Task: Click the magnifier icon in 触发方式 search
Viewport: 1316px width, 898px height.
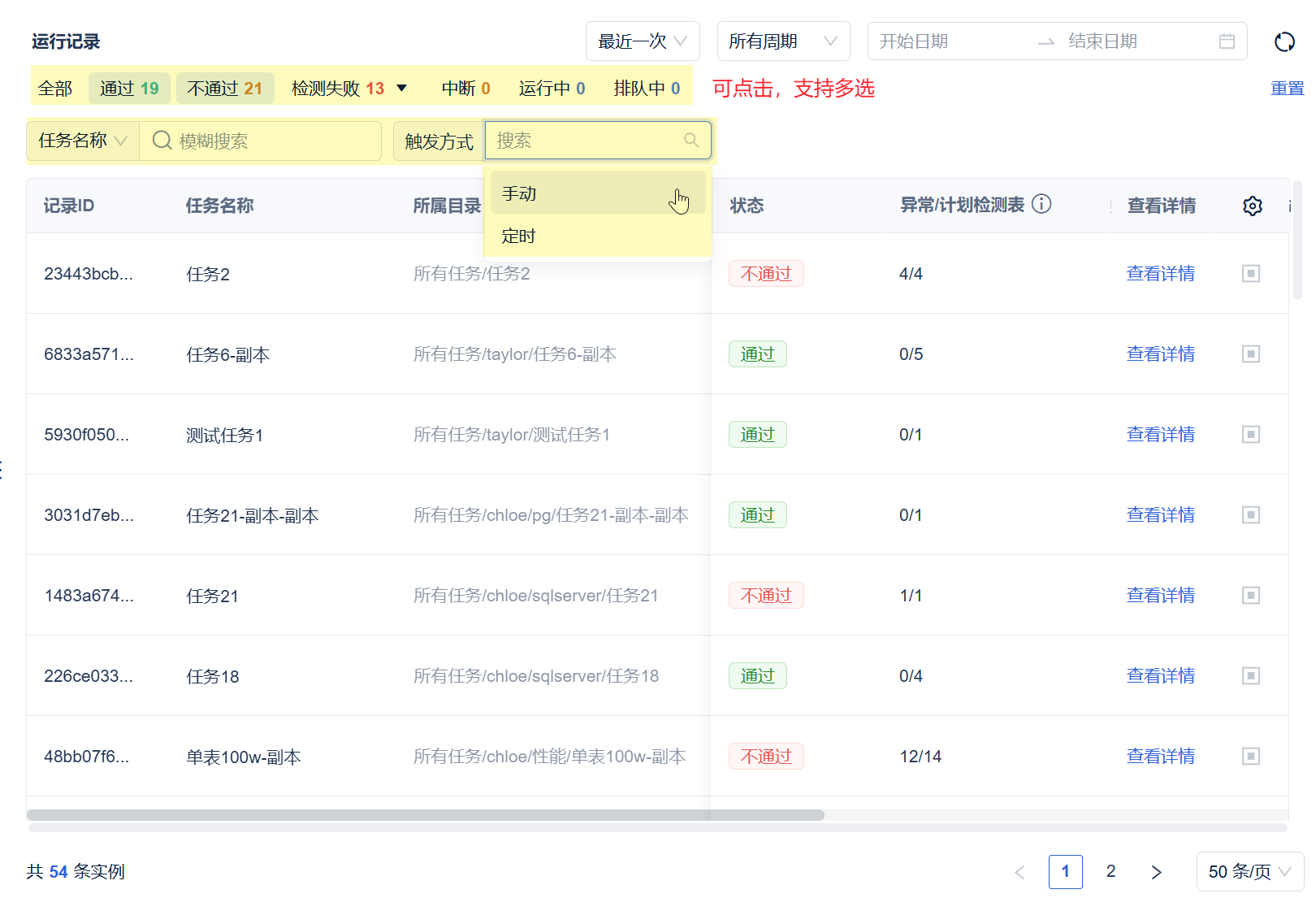Action: click(691, 140)
